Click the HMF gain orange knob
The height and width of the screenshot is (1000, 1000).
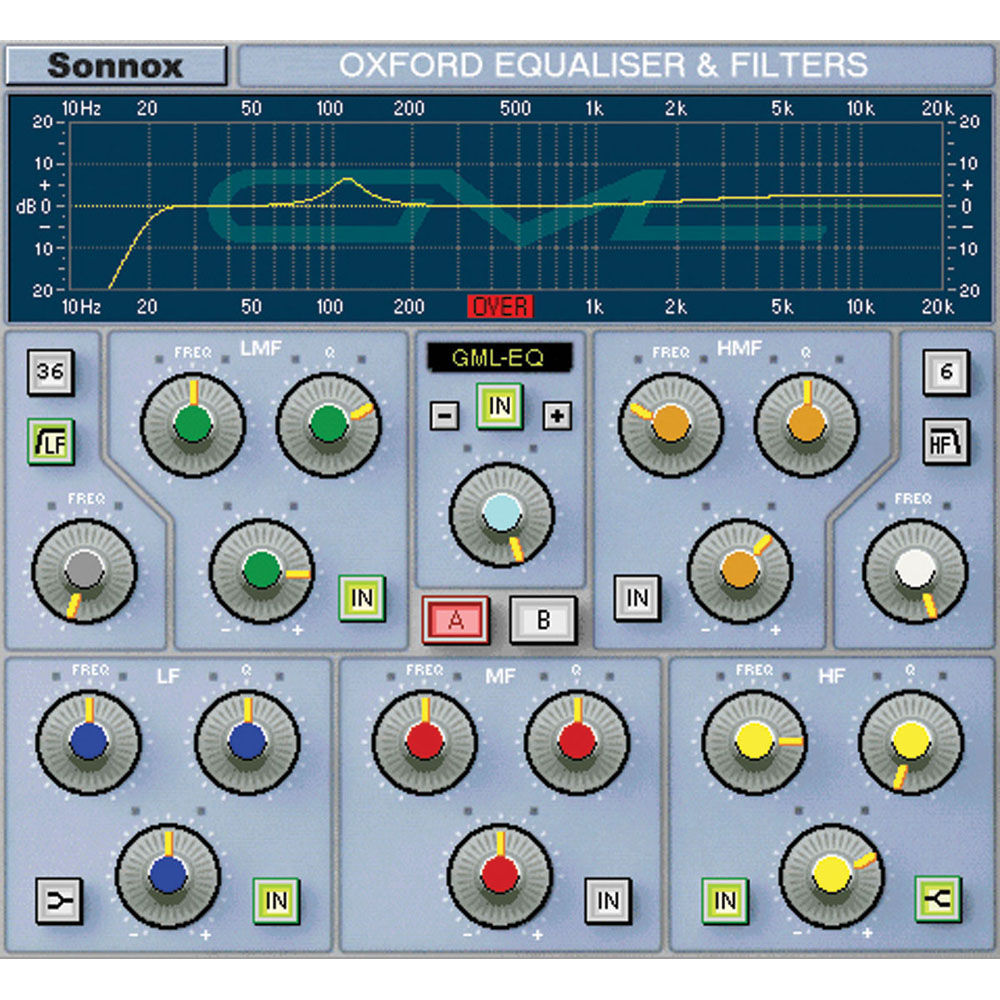(740, 571)
